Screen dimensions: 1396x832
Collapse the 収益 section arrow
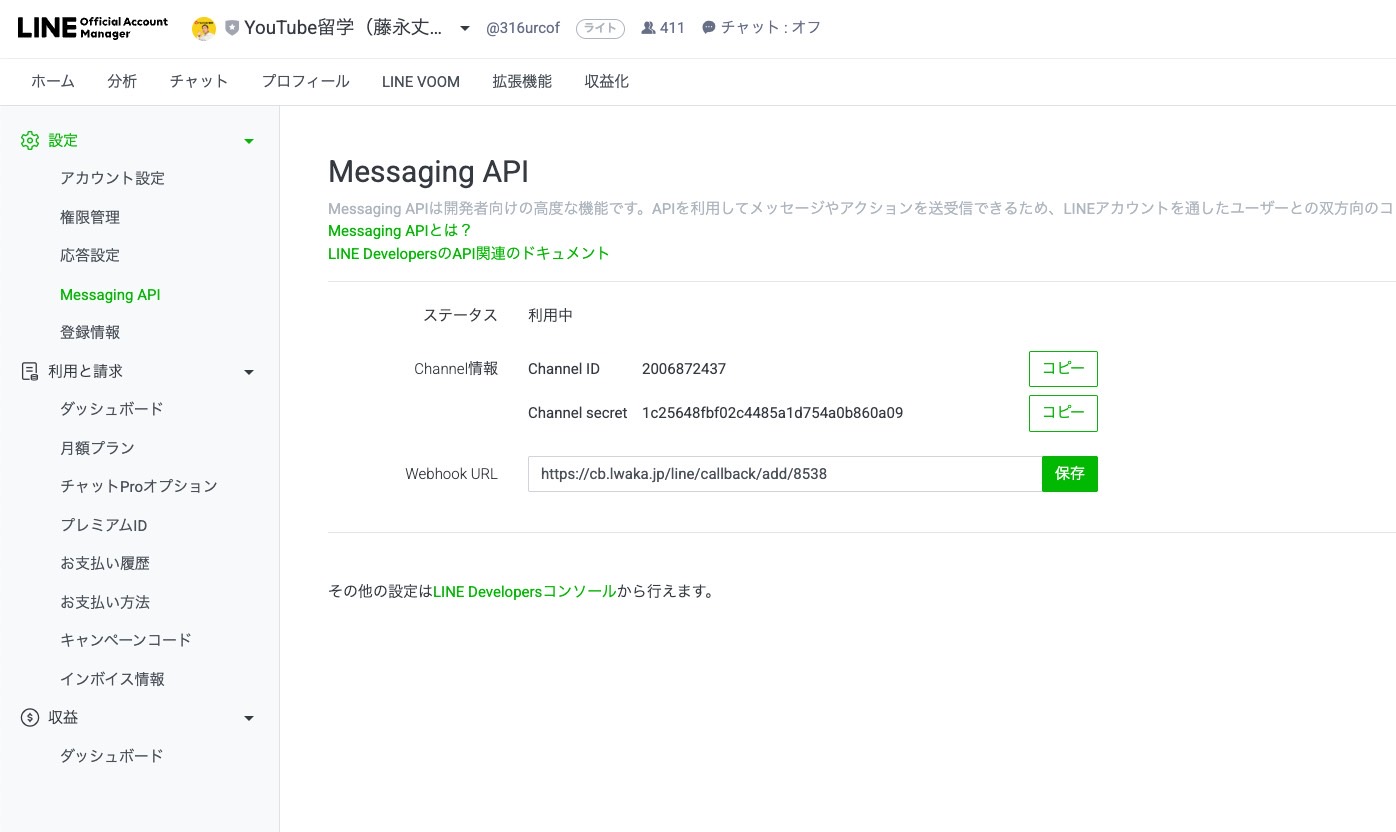coord(249,718)
